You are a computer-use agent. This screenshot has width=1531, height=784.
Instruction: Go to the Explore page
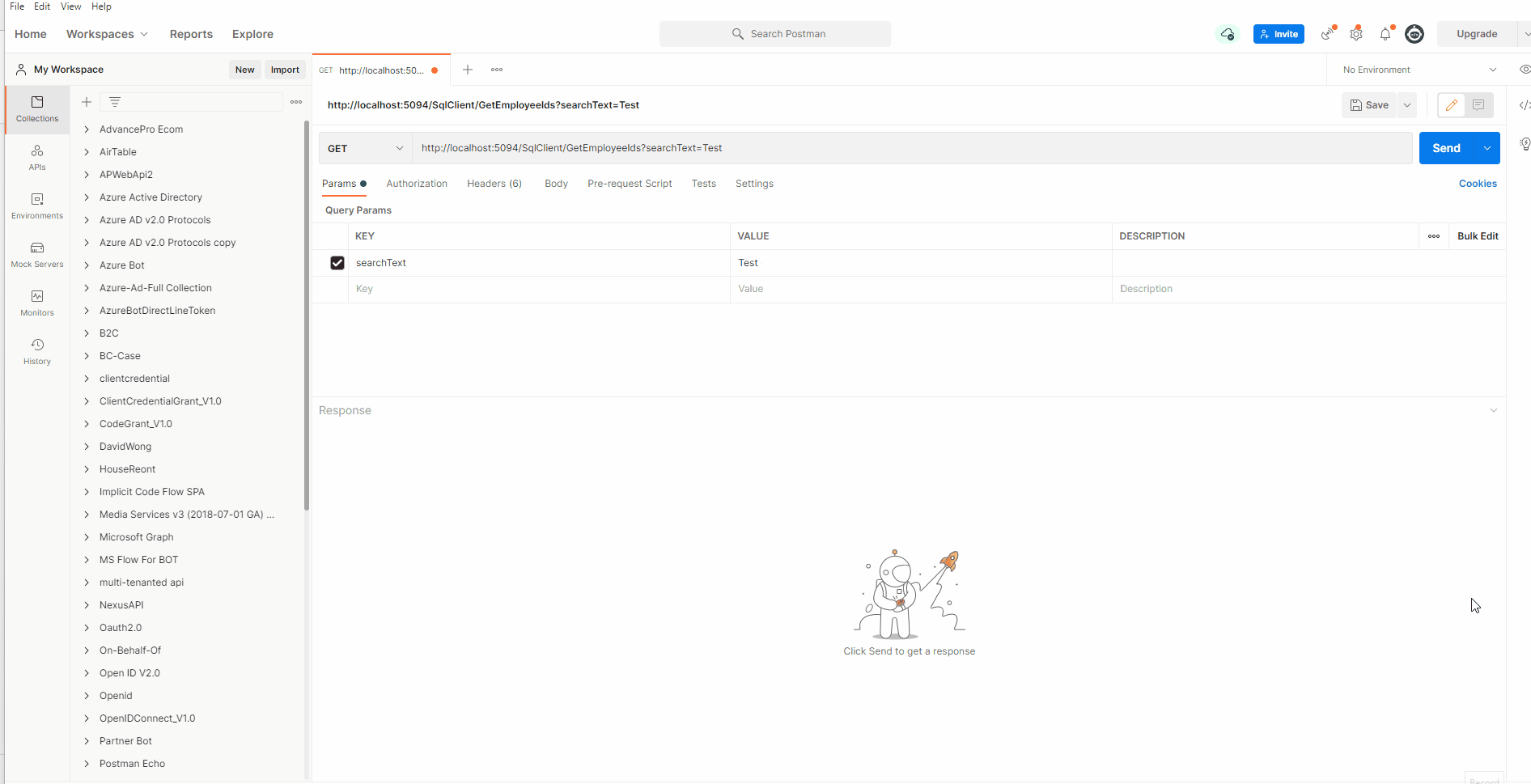252,34
